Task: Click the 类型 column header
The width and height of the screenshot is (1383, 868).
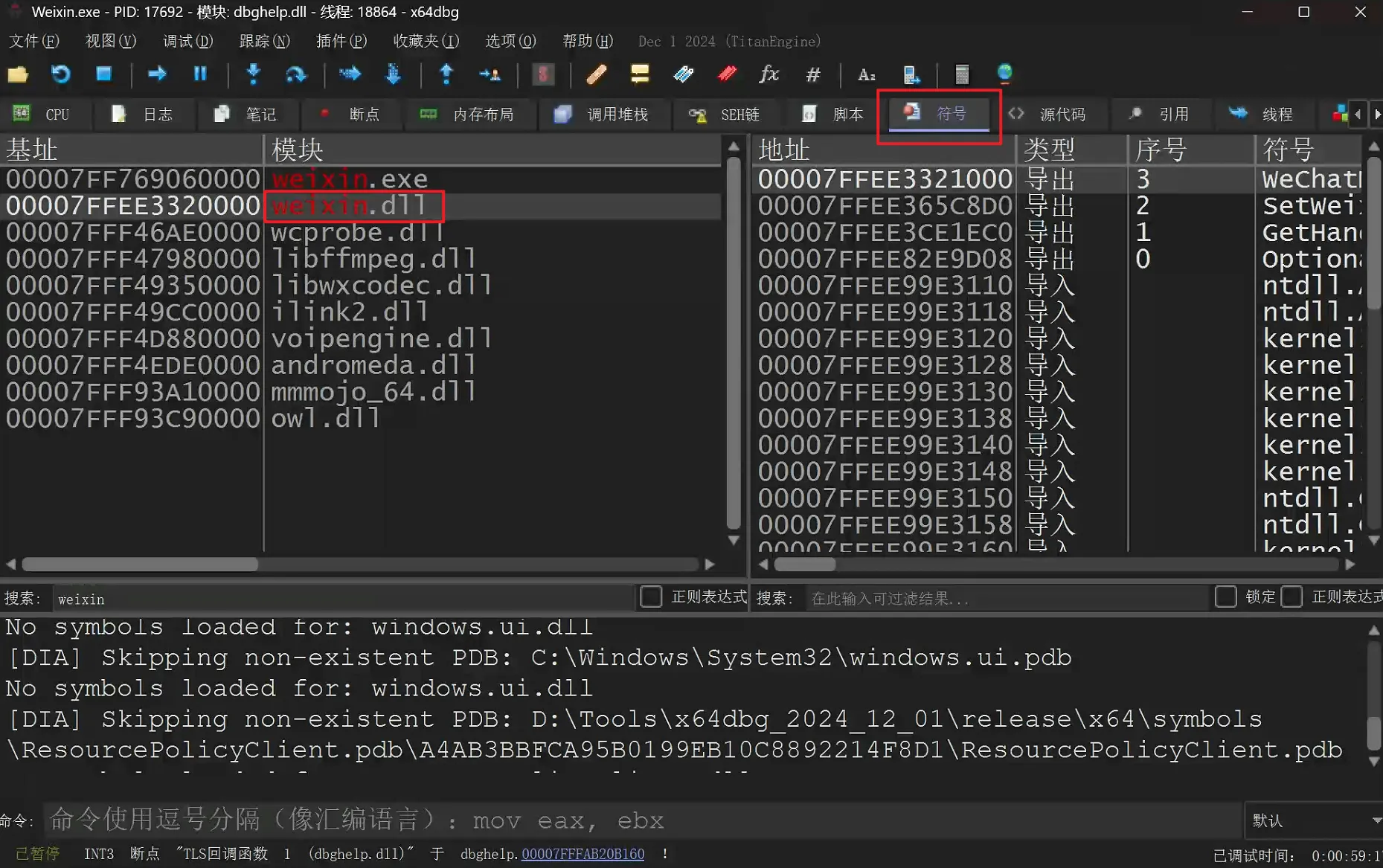Action: 1072,150
